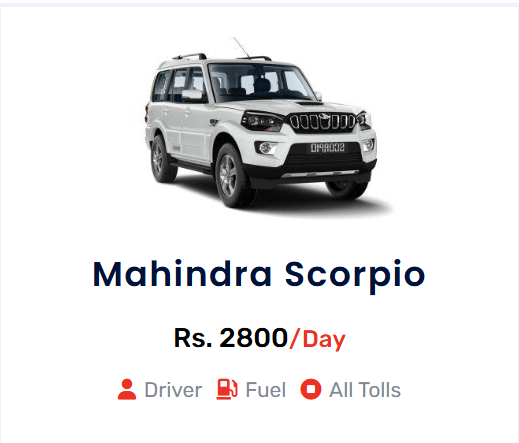Image resolution: width=519 pixels, height=443 pixels.
Task: Click the car's rear wheel
Action: [x=162, y=158]
